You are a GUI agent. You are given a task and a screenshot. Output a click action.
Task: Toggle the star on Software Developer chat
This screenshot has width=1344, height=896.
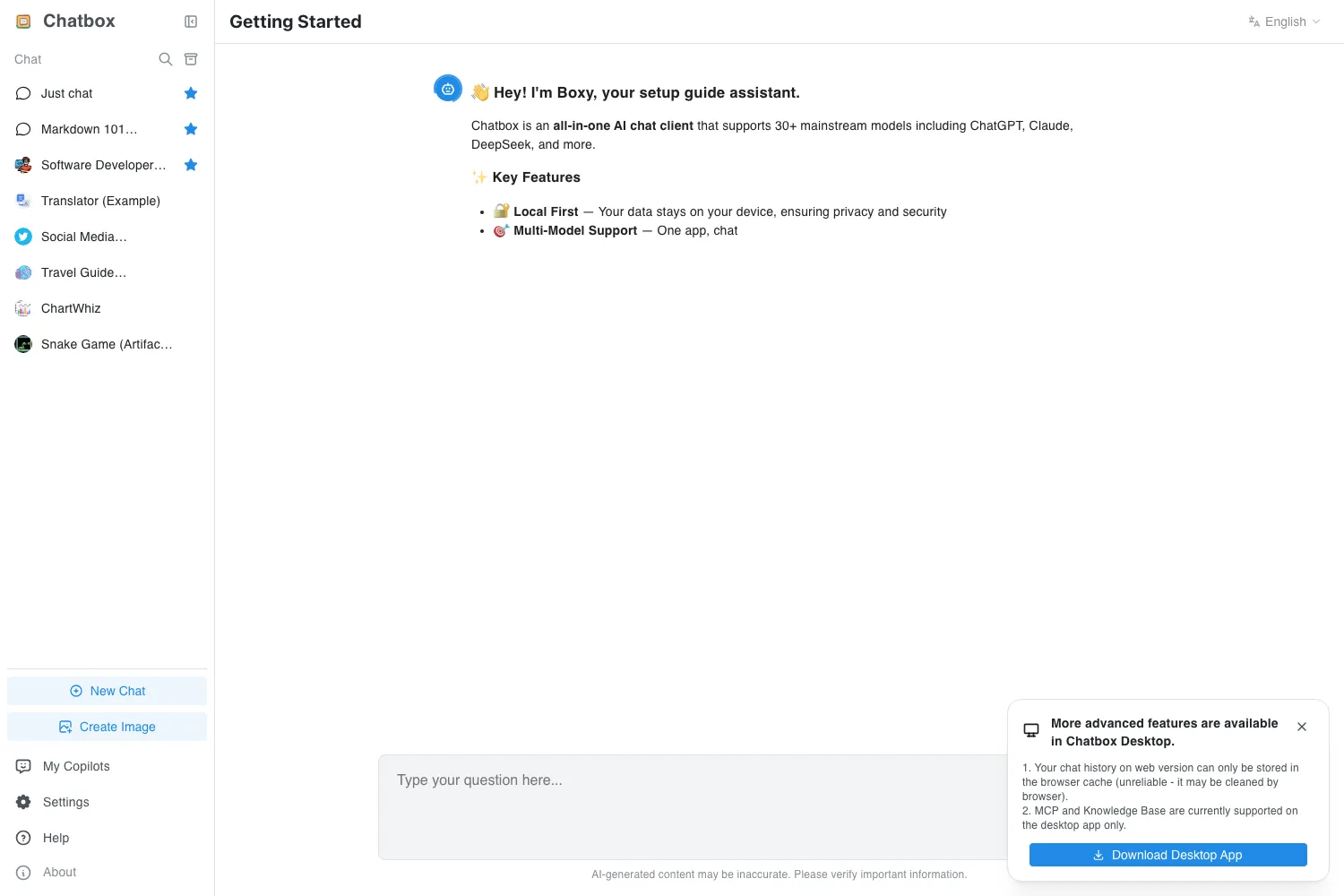click(191, 165)
